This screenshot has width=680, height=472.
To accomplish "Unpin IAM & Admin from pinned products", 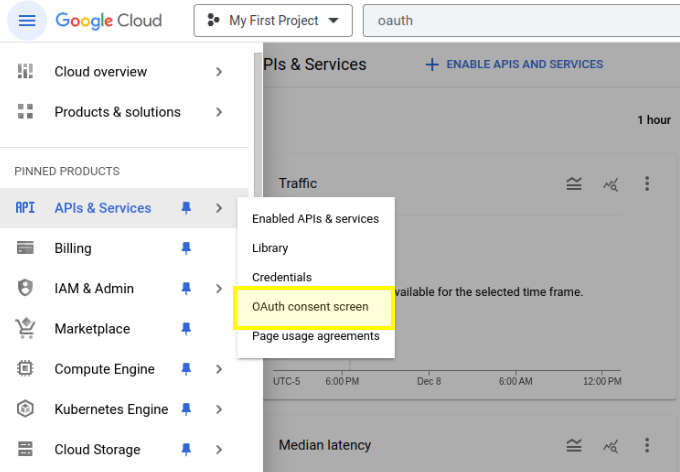I will (186, 288).
